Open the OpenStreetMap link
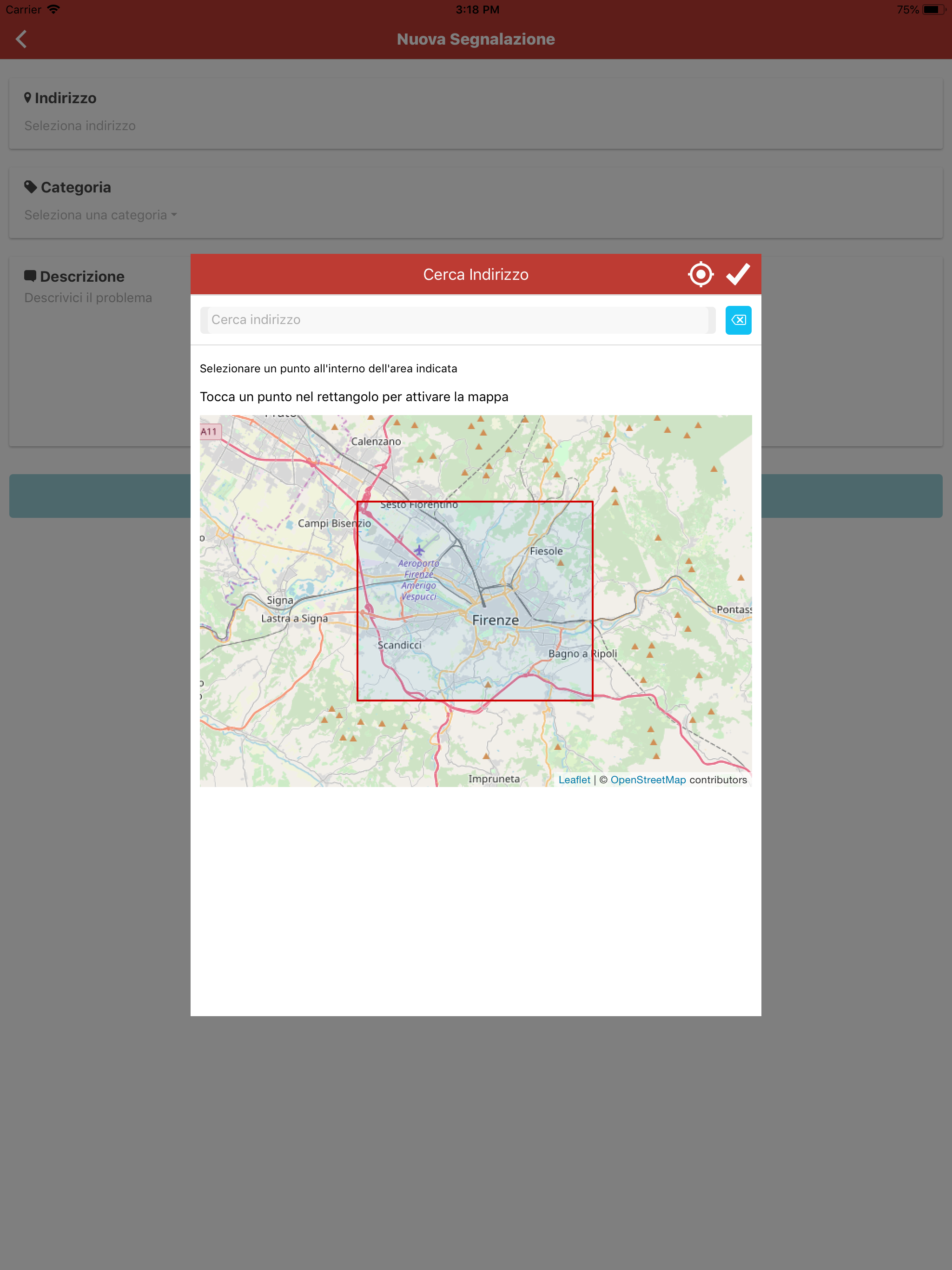 click(648, 780)
